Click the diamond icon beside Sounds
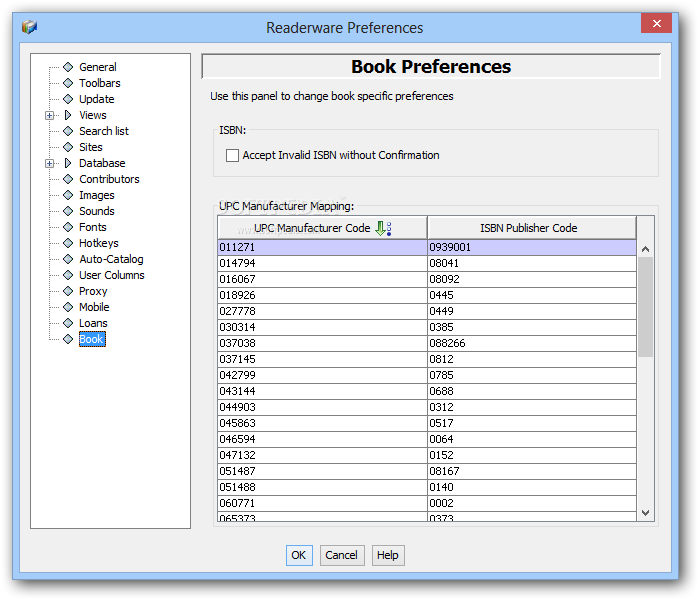Screen dimensions: 699x600 68,211
